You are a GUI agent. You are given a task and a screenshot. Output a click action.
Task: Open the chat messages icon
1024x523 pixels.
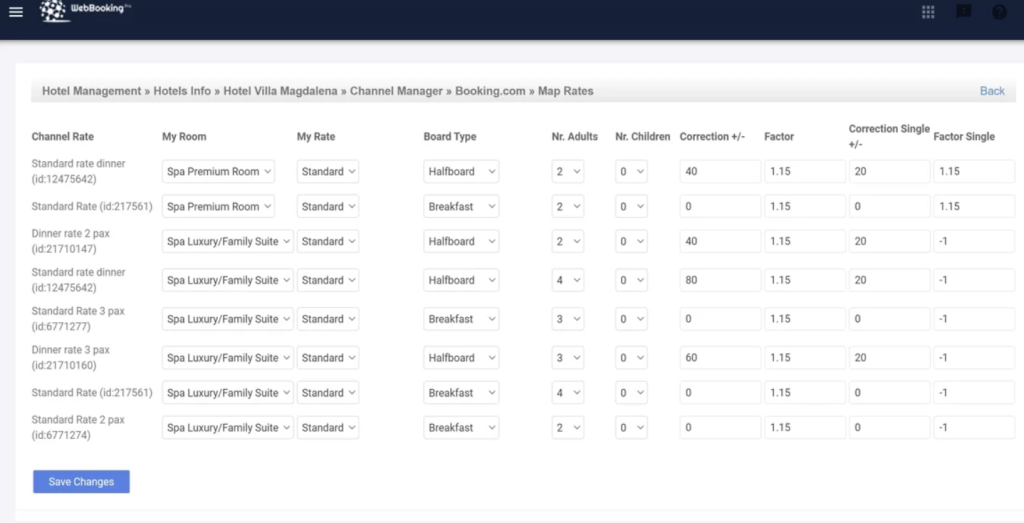(x=963, y=12)
